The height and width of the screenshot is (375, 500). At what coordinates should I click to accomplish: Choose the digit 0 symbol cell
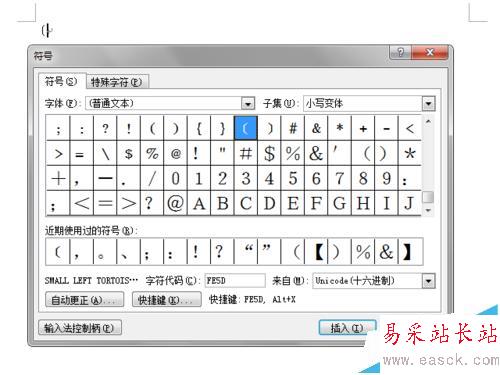176,178
